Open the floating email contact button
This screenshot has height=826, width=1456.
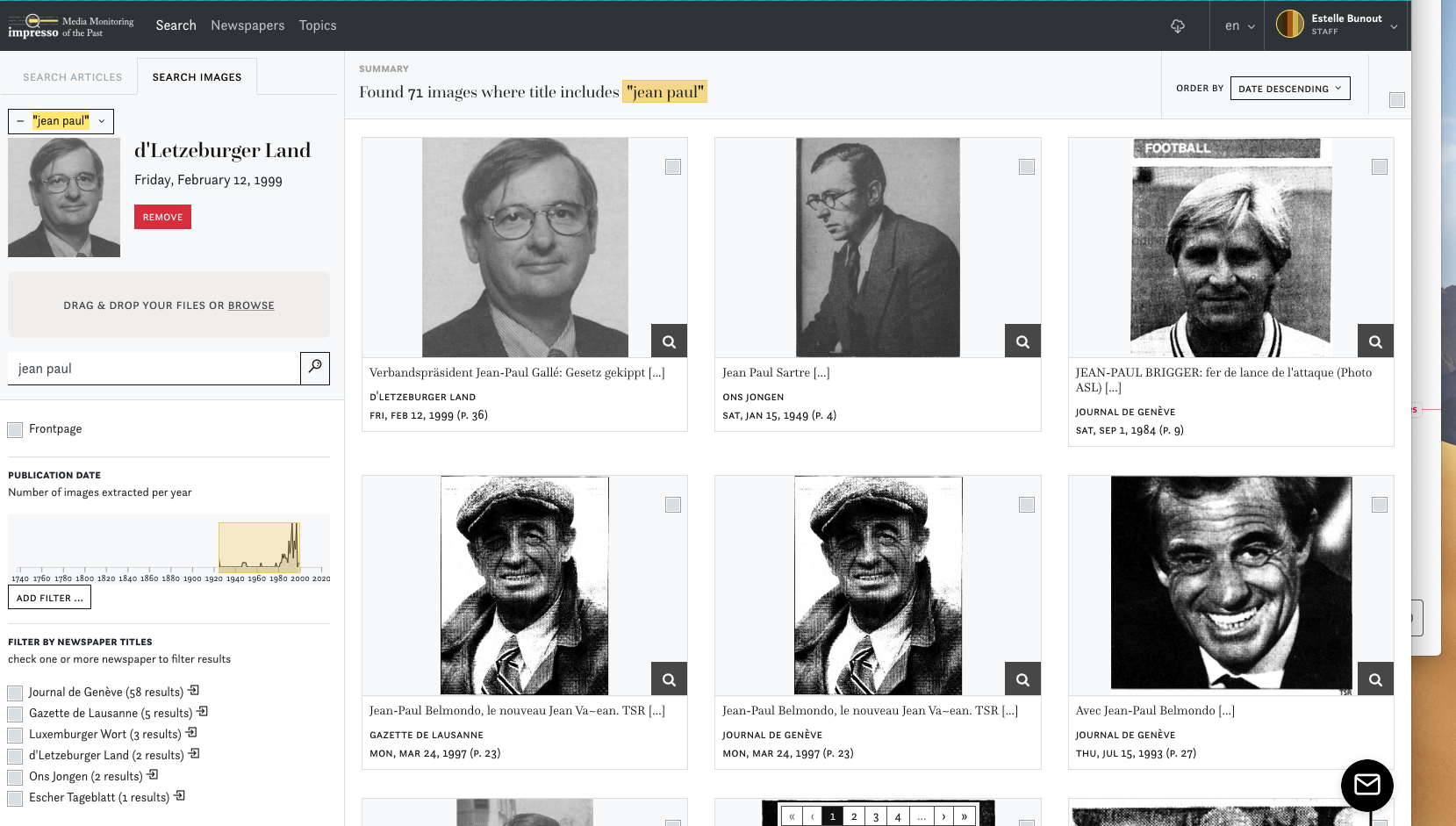point(1366,786)
